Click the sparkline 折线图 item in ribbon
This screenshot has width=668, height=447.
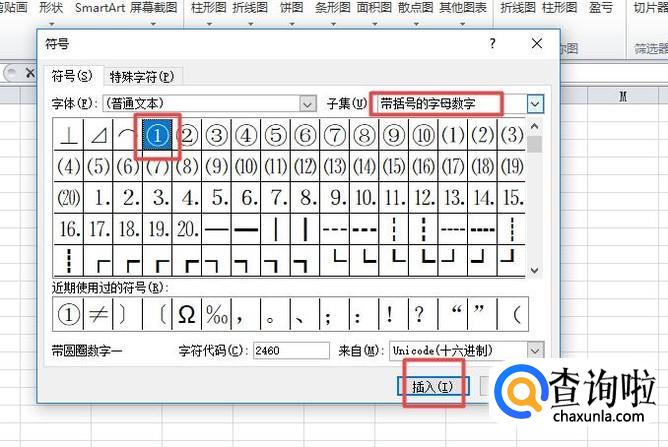[x=518, y=7]
